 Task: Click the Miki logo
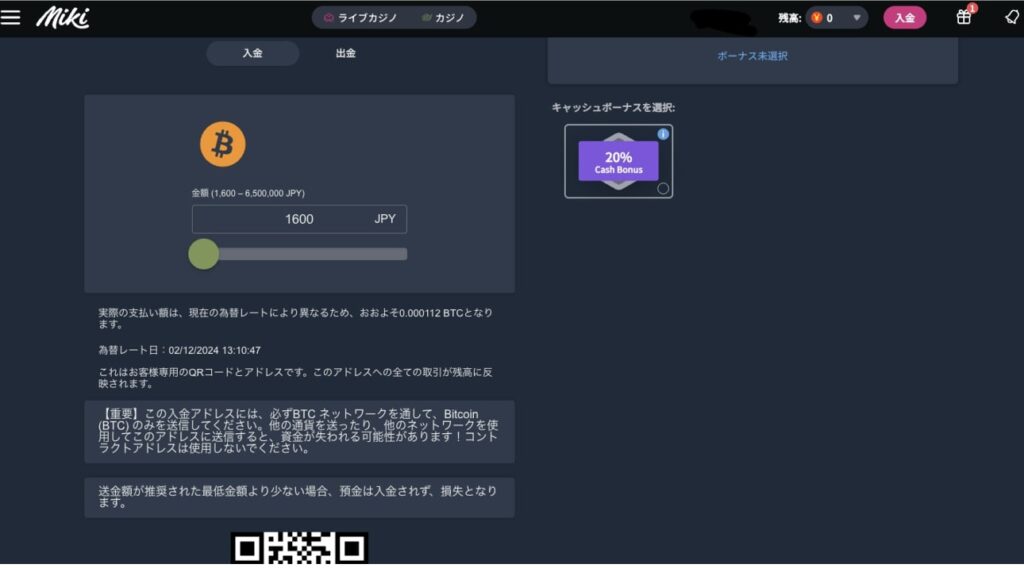[63, 18]
